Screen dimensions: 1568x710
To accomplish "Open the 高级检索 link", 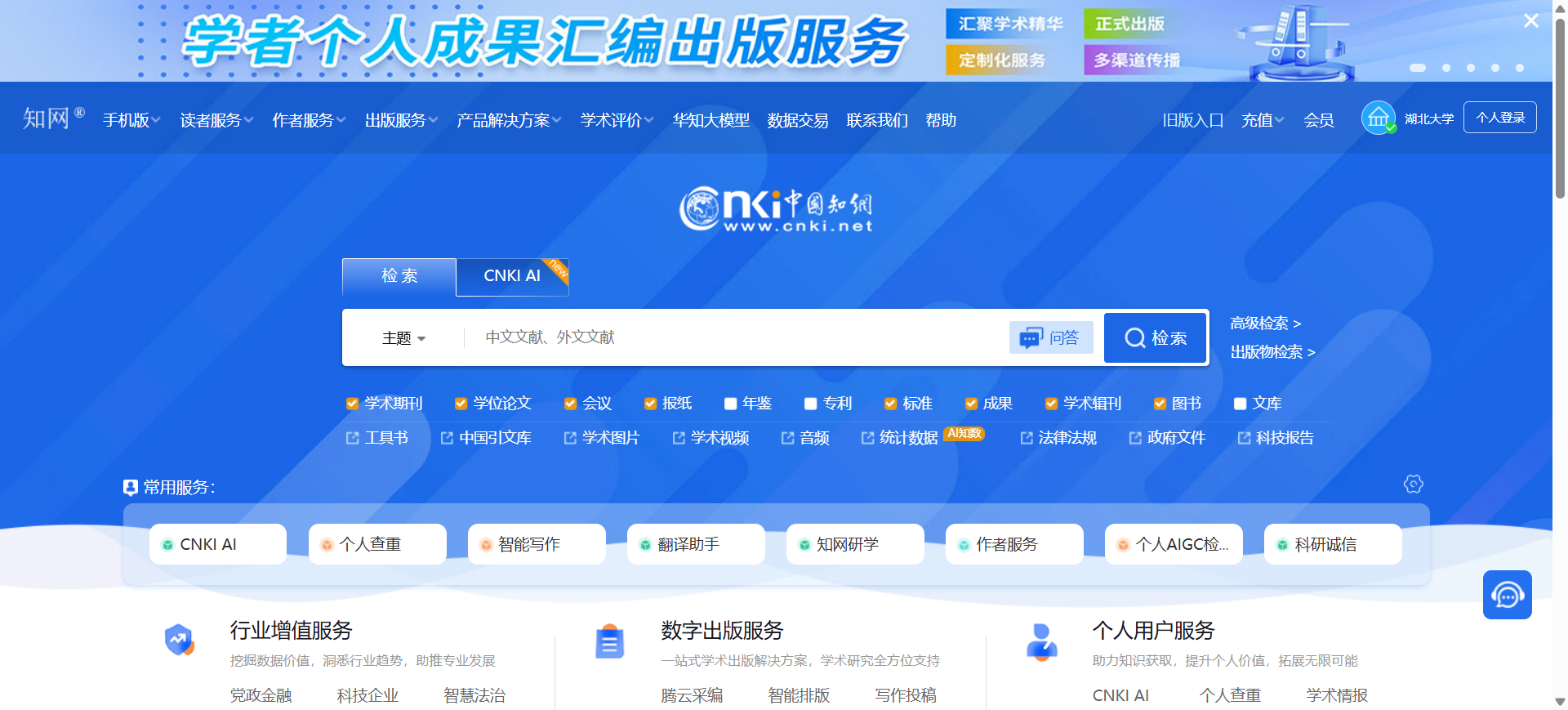I will pos(1265,324).
